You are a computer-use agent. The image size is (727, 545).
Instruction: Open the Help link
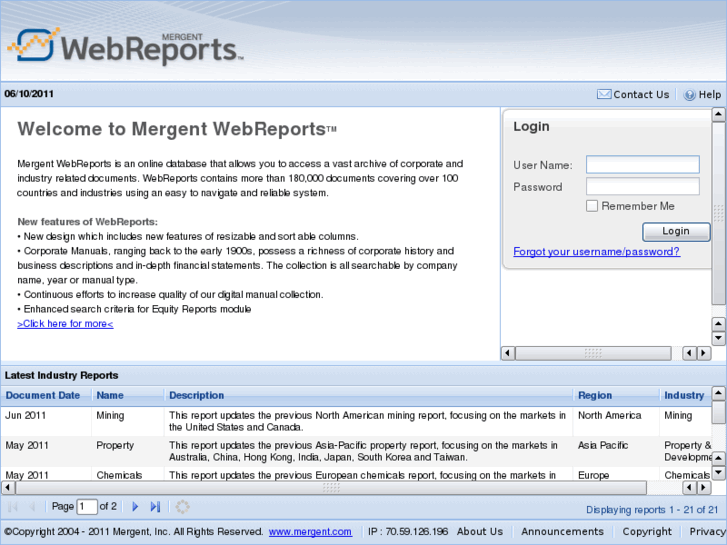710,95
